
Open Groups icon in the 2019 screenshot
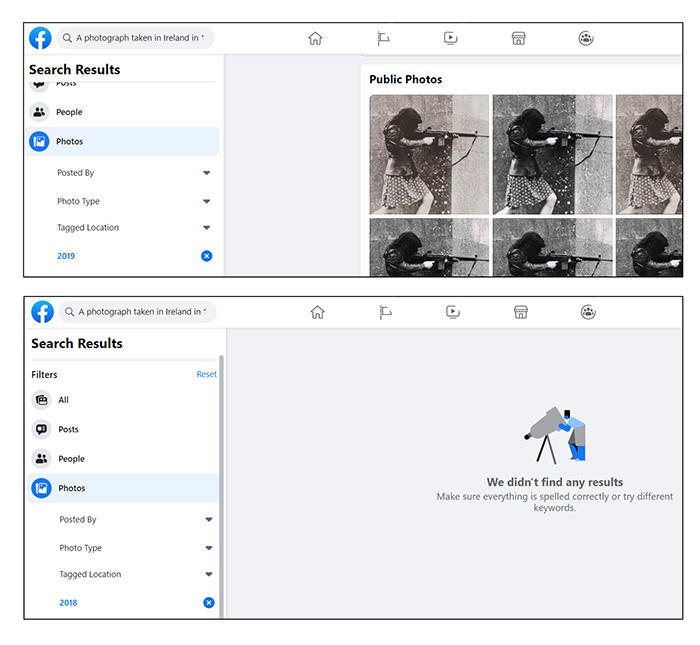[586, 38]
